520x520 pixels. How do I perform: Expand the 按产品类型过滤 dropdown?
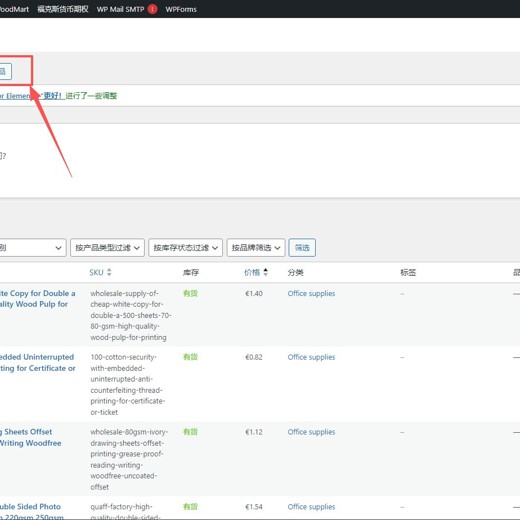[x=107, y=248]
